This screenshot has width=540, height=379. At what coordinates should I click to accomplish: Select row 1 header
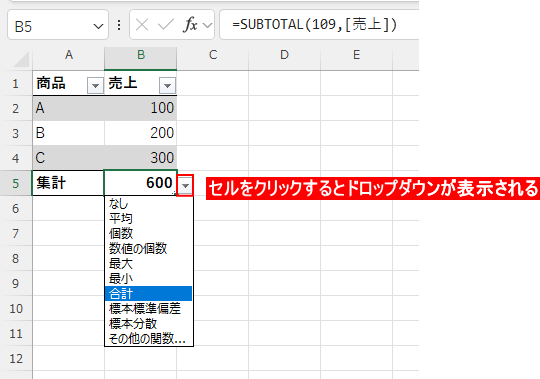pyautogui.click(x=16, y=83)
